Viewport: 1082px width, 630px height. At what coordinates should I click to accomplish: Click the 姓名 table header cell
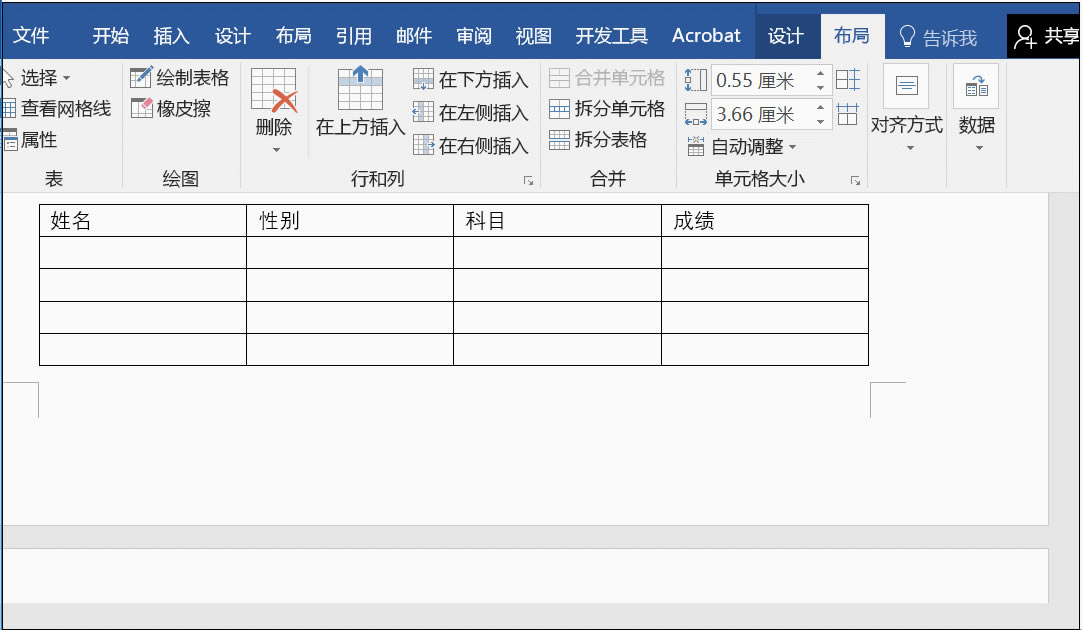click(143, 221)
